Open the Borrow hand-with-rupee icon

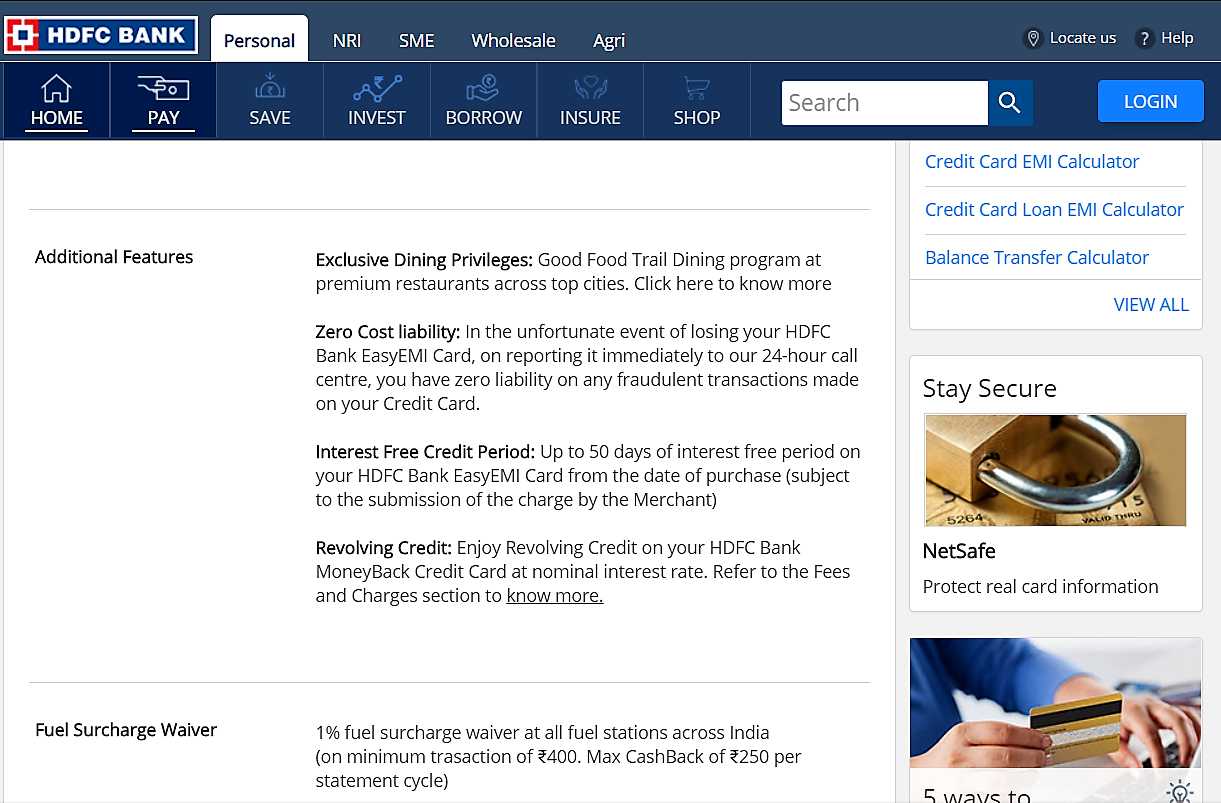click(484, 88)
